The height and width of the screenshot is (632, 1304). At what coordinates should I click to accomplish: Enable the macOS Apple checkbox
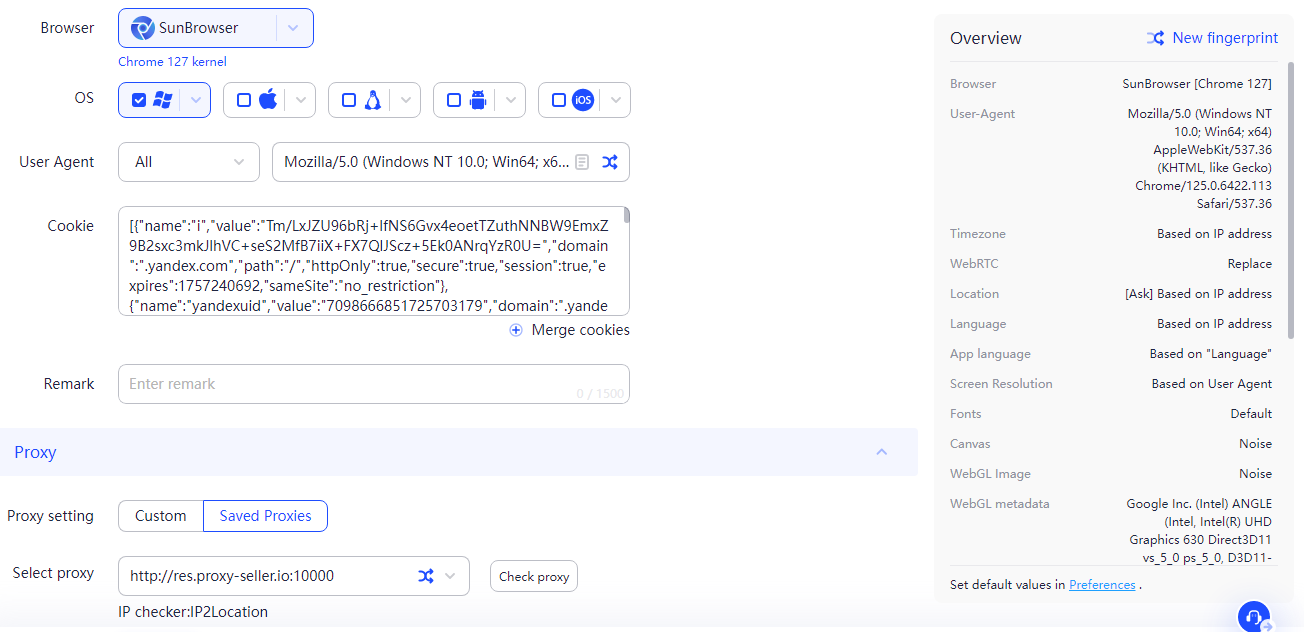pyautogui.click(x=244, y=100)
